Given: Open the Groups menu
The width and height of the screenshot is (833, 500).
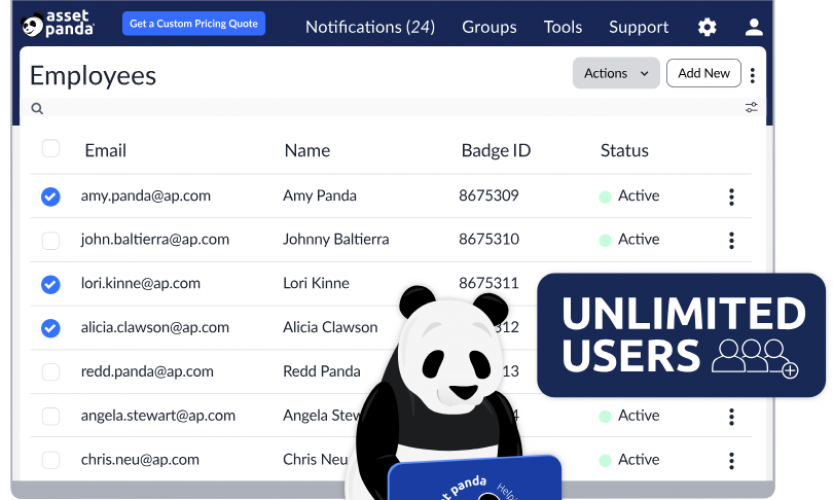Looking at the screenshot, I should click(489, 27).
